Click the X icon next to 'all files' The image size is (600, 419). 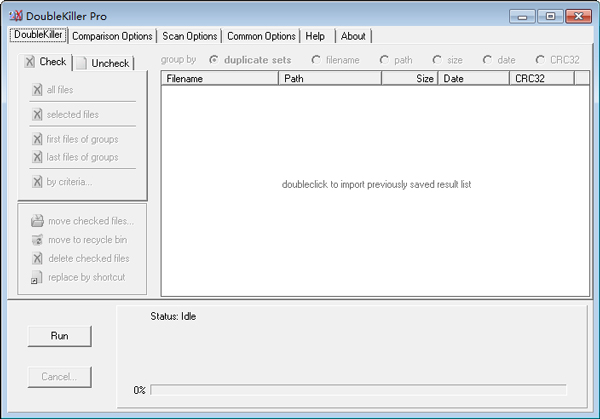(x=37, y=90)
